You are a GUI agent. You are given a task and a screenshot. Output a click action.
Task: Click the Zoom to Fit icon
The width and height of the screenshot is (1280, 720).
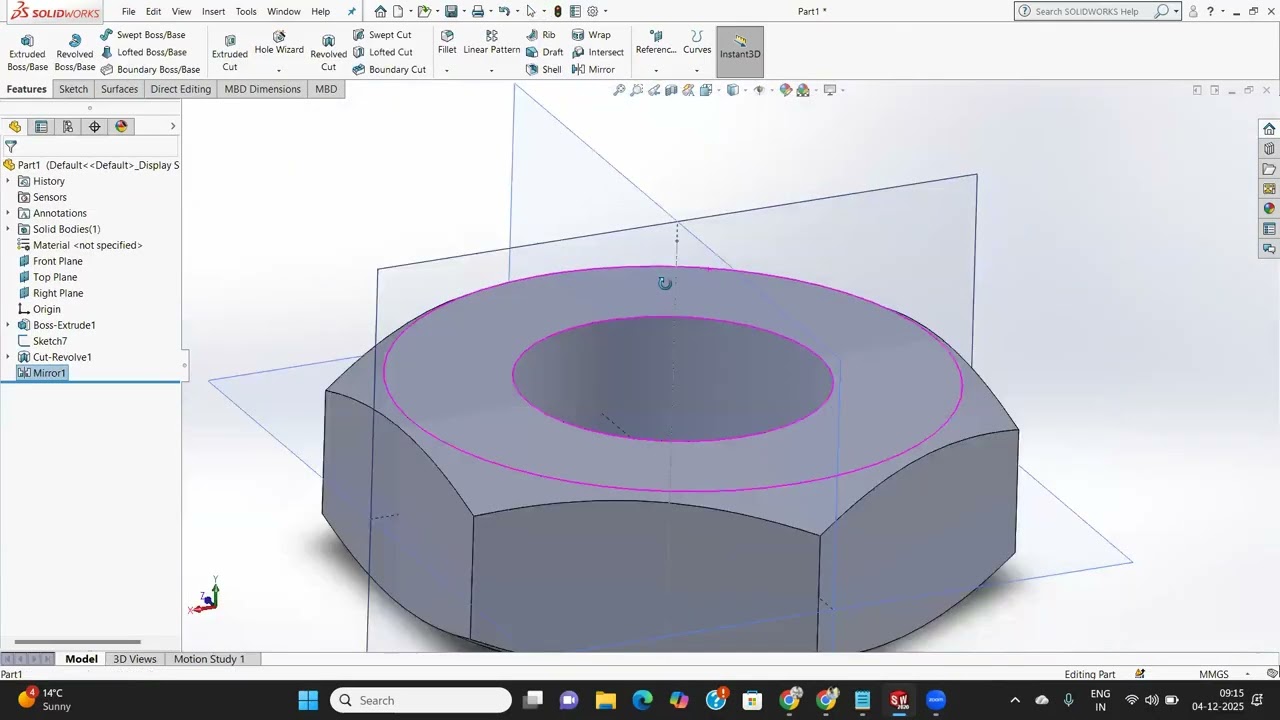click(619, 90)
